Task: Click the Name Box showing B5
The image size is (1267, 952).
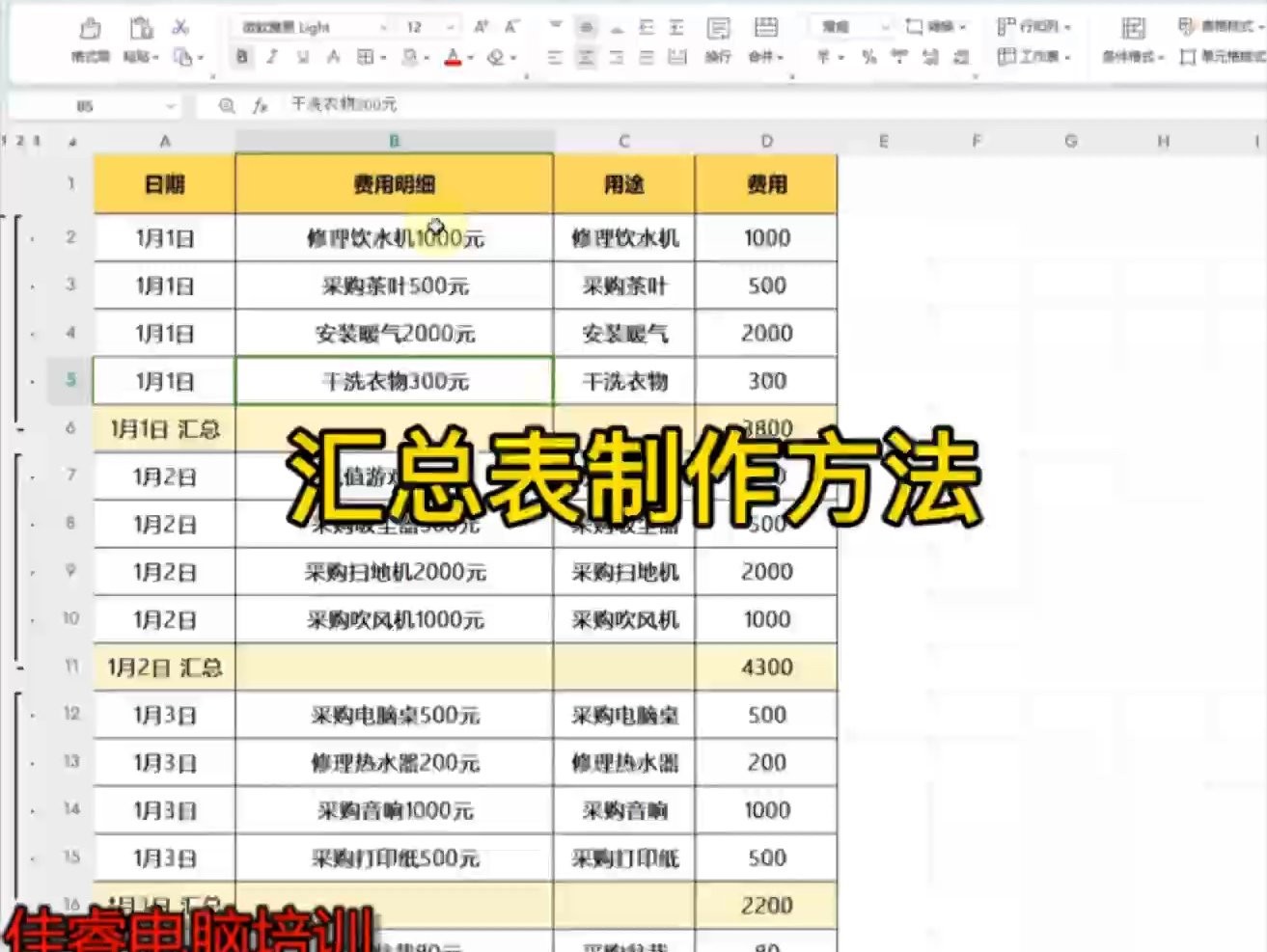Action: click(85, 106)
